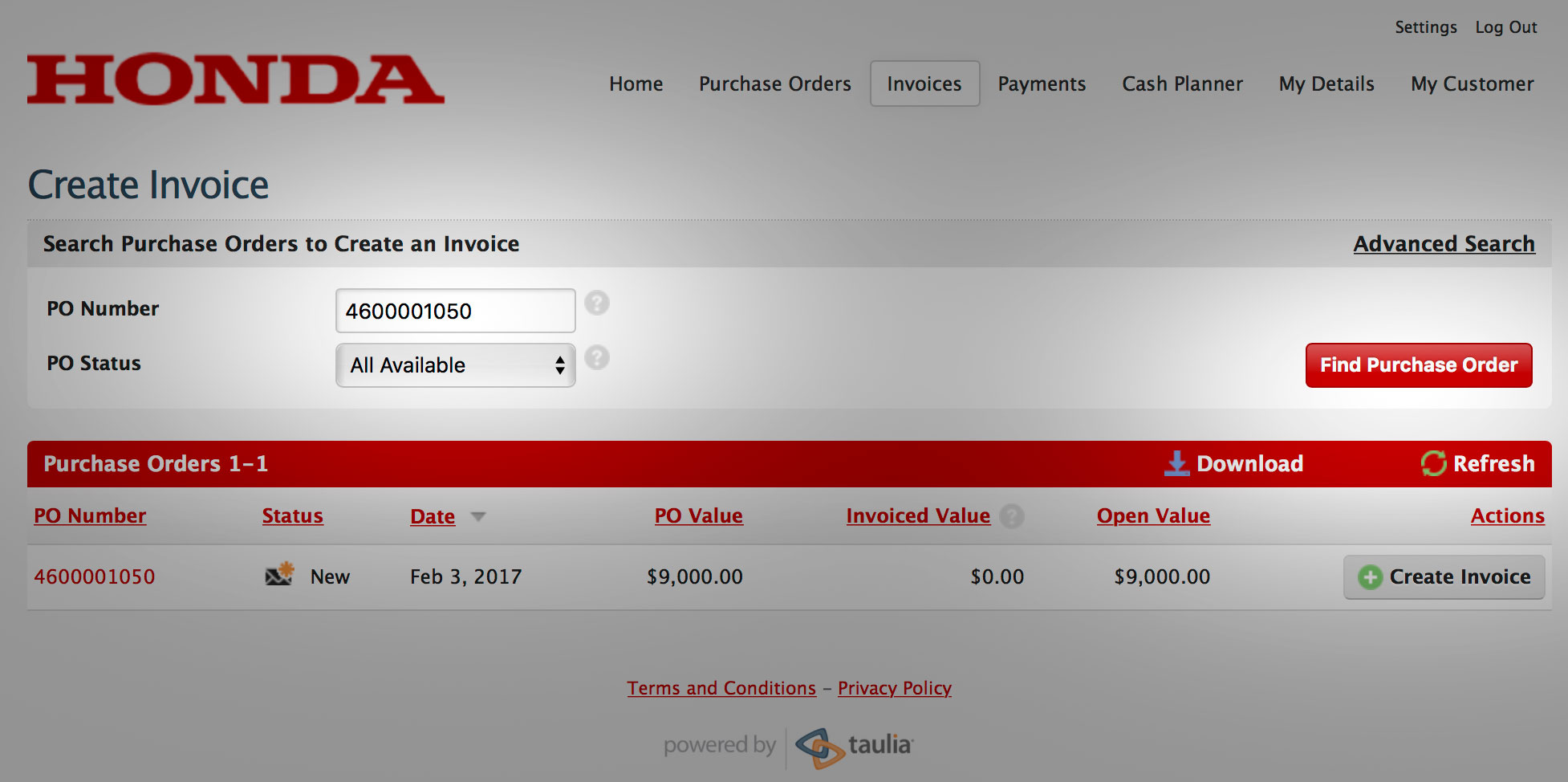Sort by Date column header
Screen dimensions: 1568x782
coord(433,516)
